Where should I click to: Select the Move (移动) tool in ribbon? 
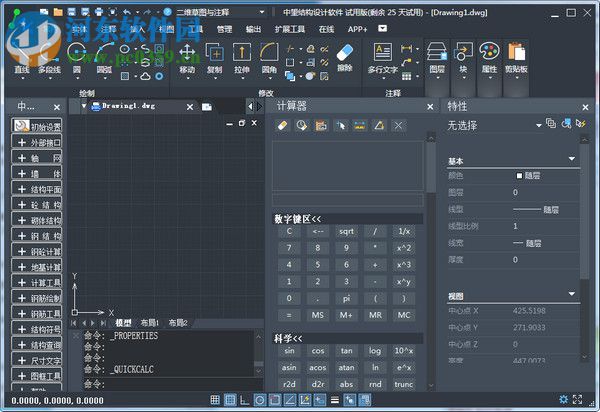coord(187,59)
